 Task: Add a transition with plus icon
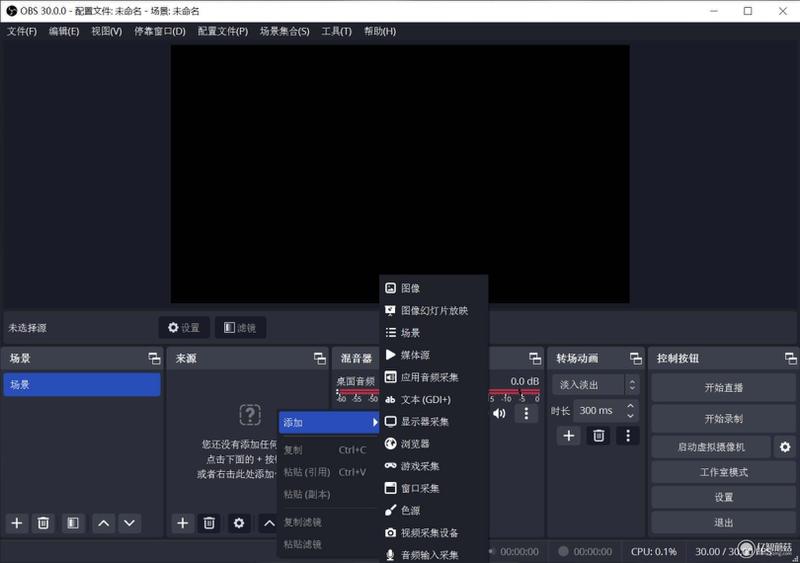pyautogui.click(x=569, y=435)
